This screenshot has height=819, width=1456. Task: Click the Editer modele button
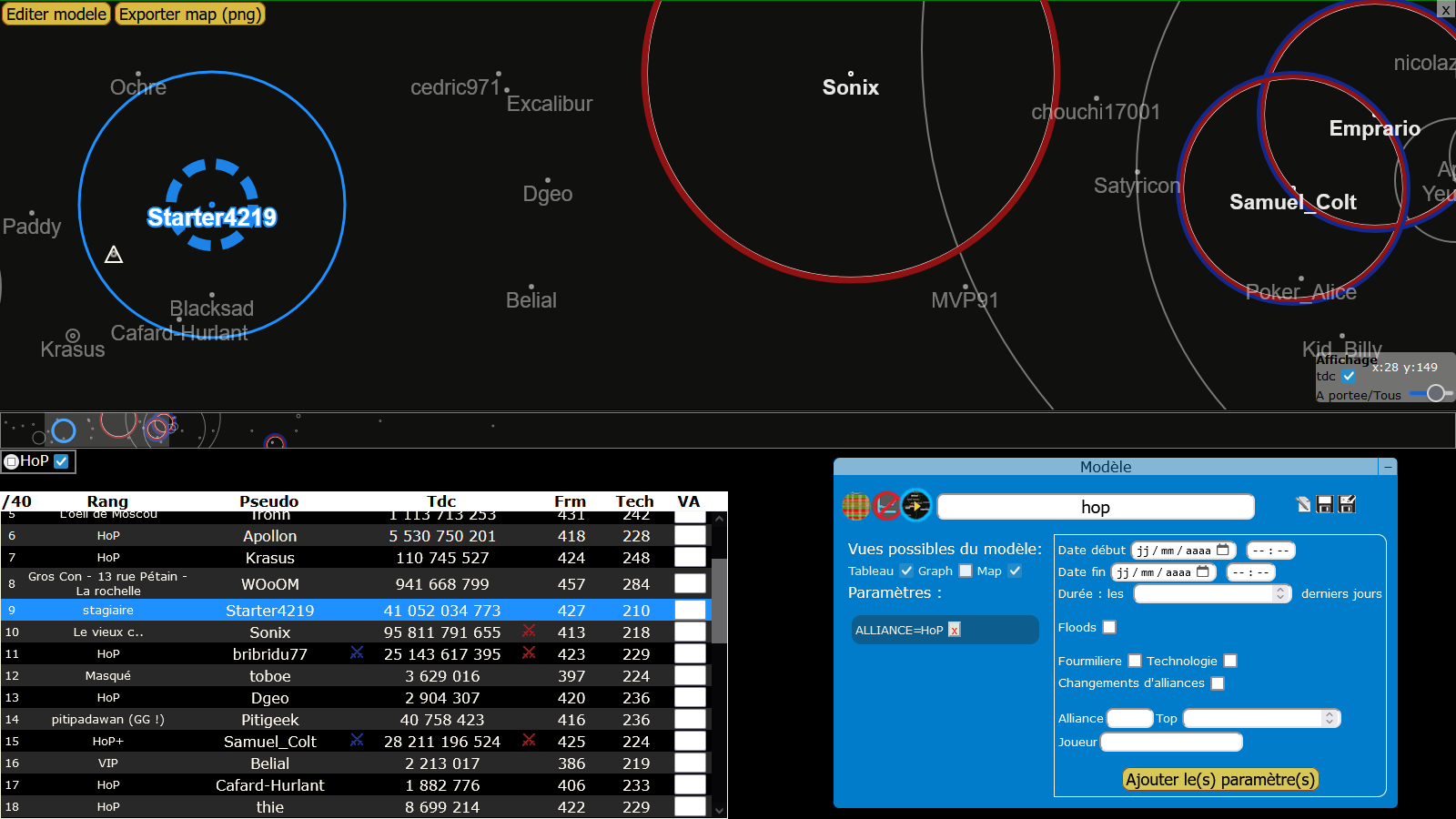[x=56, y=15]
